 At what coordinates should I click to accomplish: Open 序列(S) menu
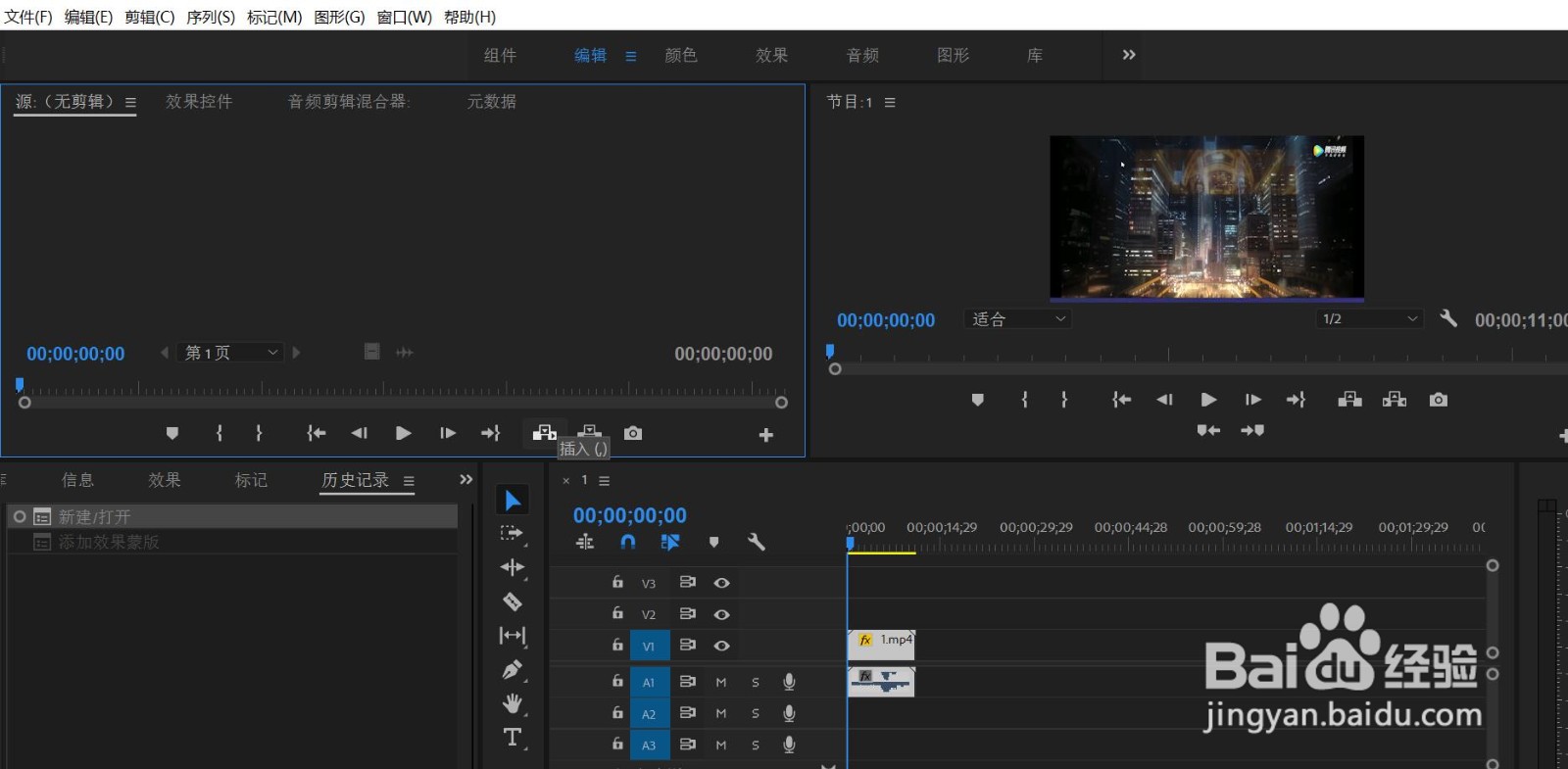211,17
